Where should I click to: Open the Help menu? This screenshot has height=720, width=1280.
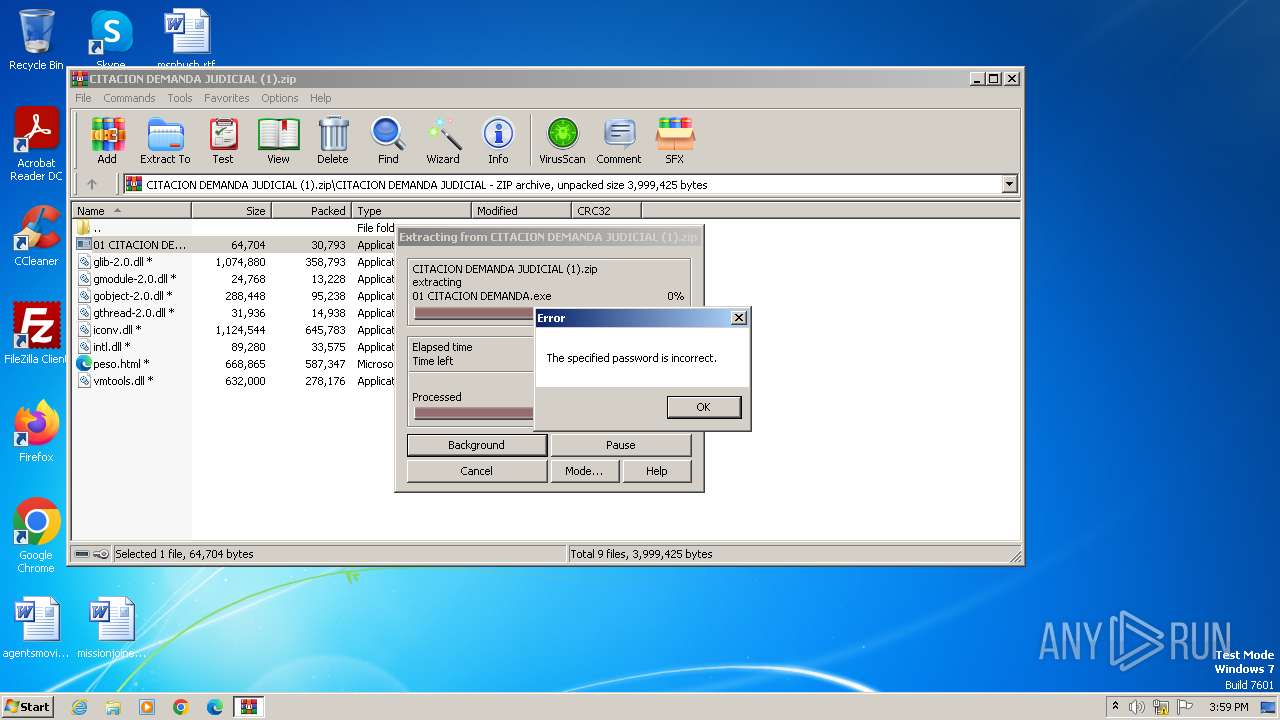[320, 98]
